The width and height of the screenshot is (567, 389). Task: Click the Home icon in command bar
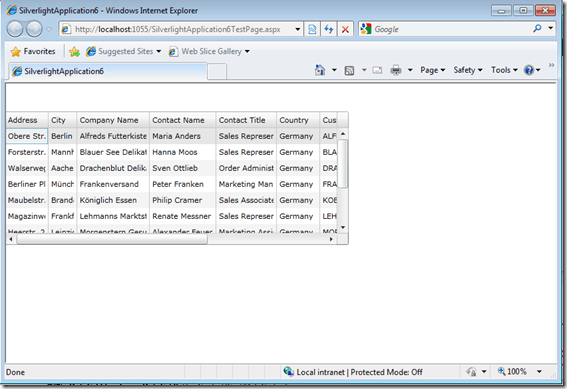tap(320, 70)
